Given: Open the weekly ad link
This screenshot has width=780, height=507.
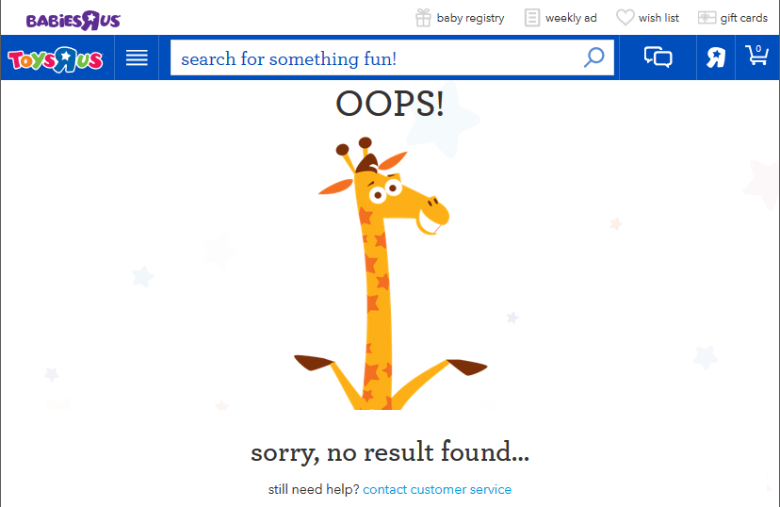Looking at the screenshot, I should click(571, 18).
